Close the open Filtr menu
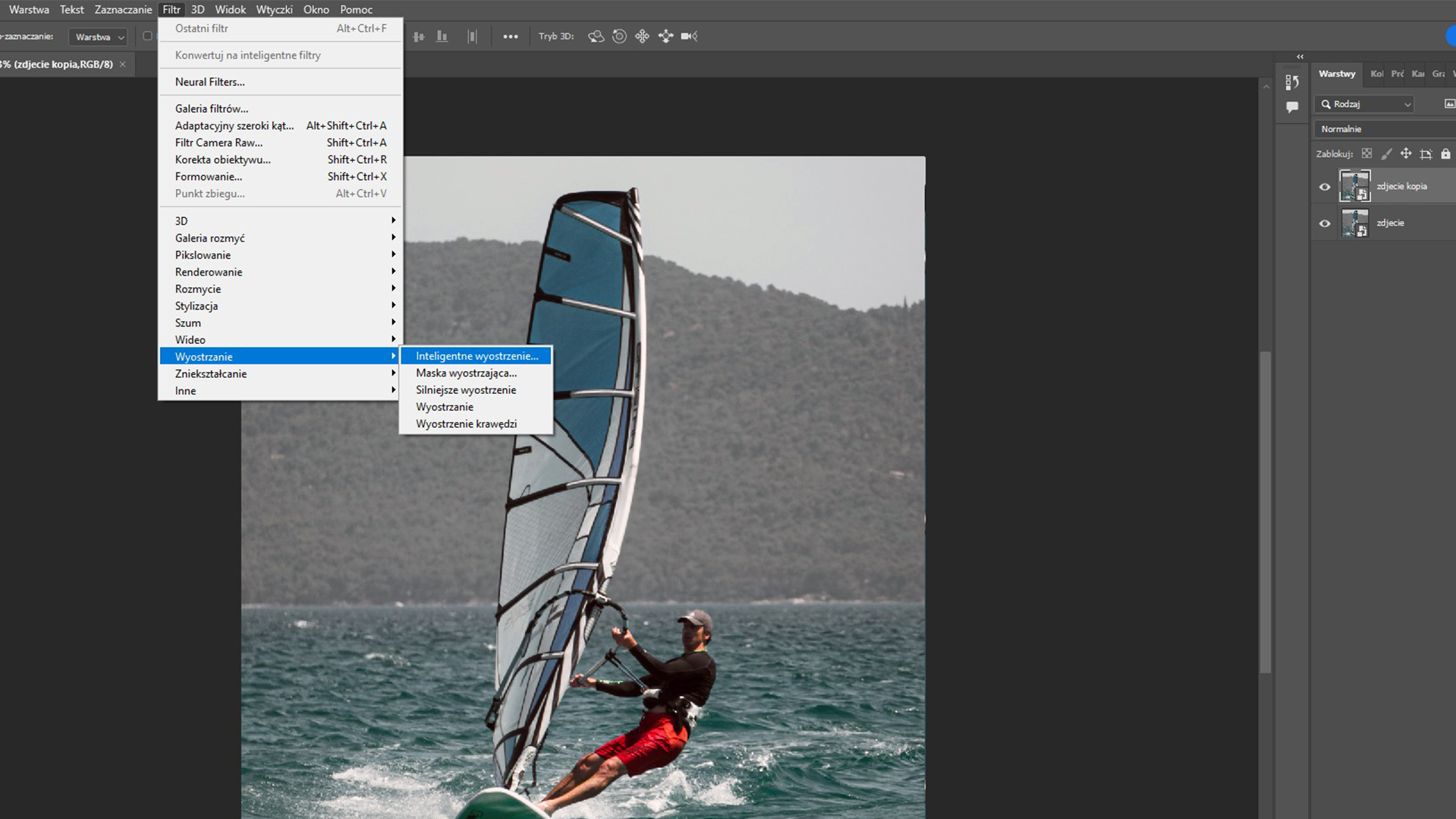 point(171,10)
